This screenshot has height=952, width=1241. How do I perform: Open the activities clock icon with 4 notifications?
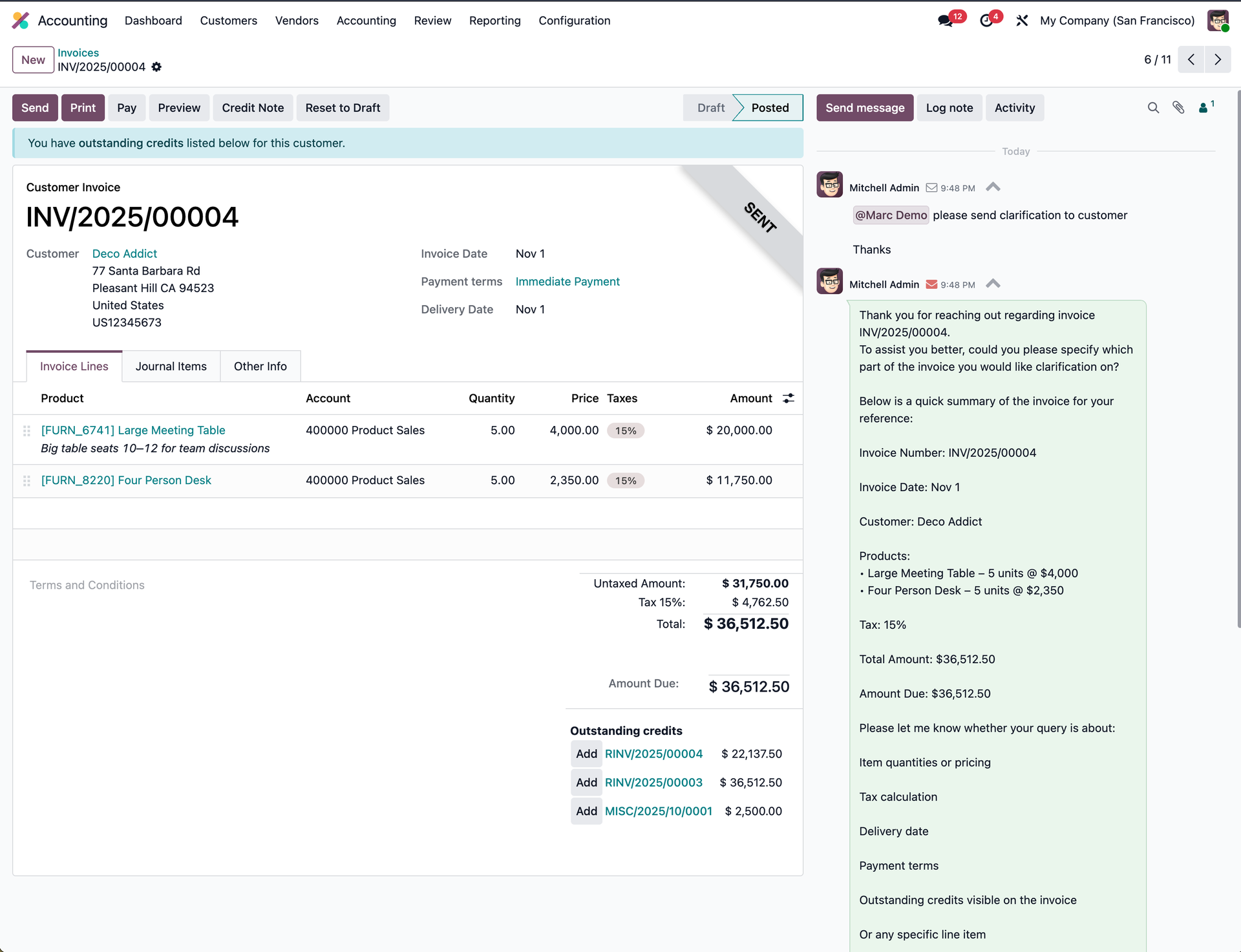click(x=986, y=20)
